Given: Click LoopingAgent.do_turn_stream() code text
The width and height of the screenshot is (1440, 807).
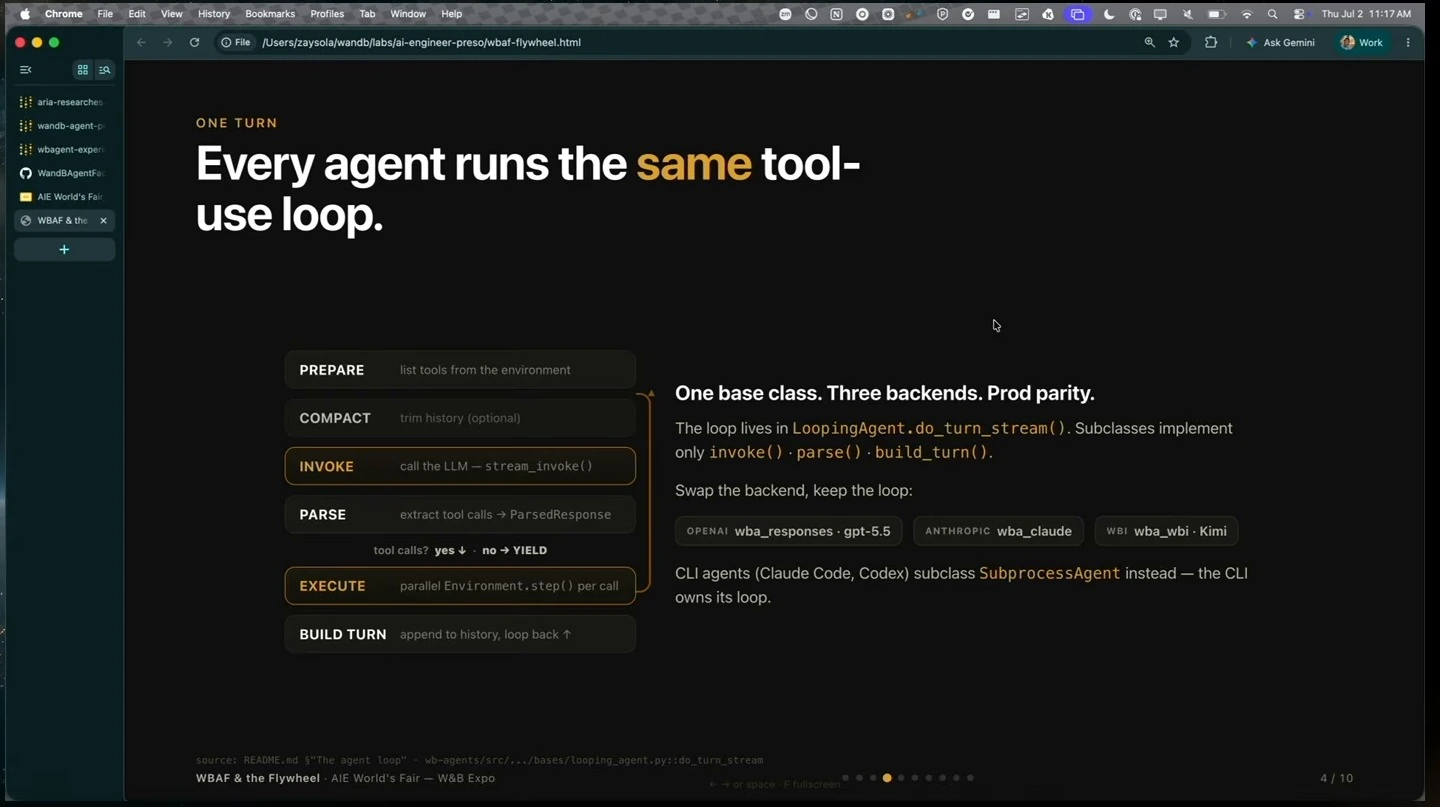Looking at the screenshot, I should click(x=929, y=428).
